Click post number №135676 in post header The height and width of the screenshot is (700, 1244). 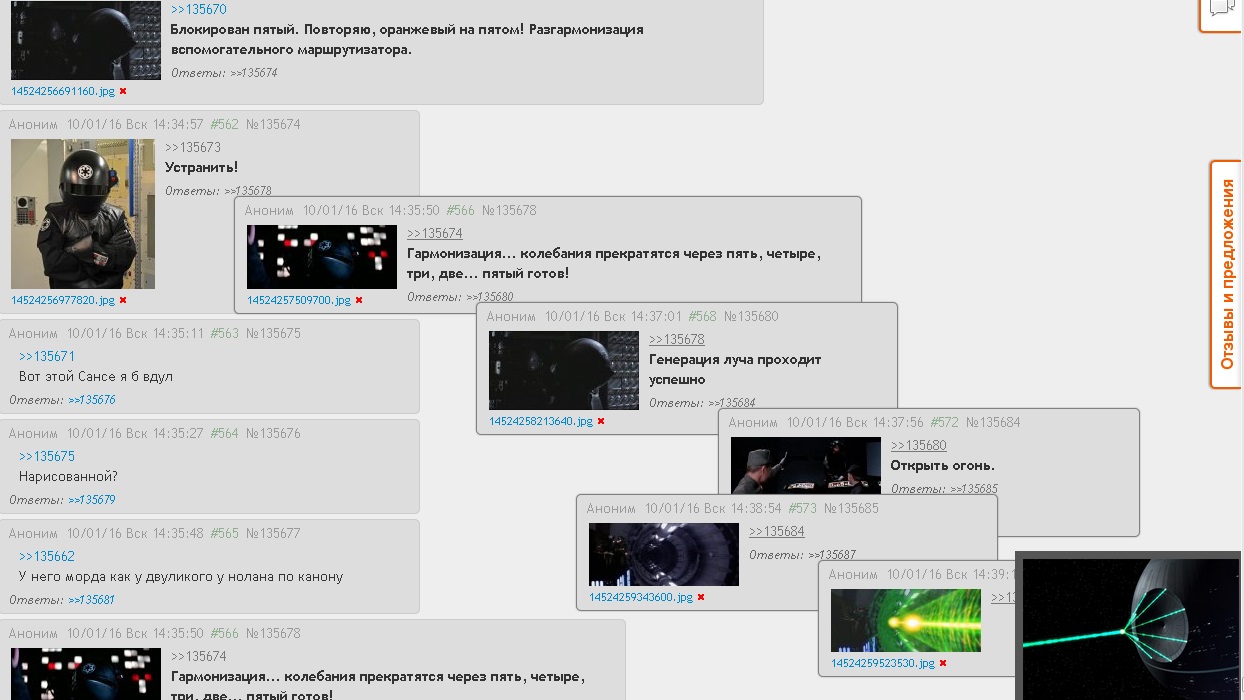pos(273,434)
